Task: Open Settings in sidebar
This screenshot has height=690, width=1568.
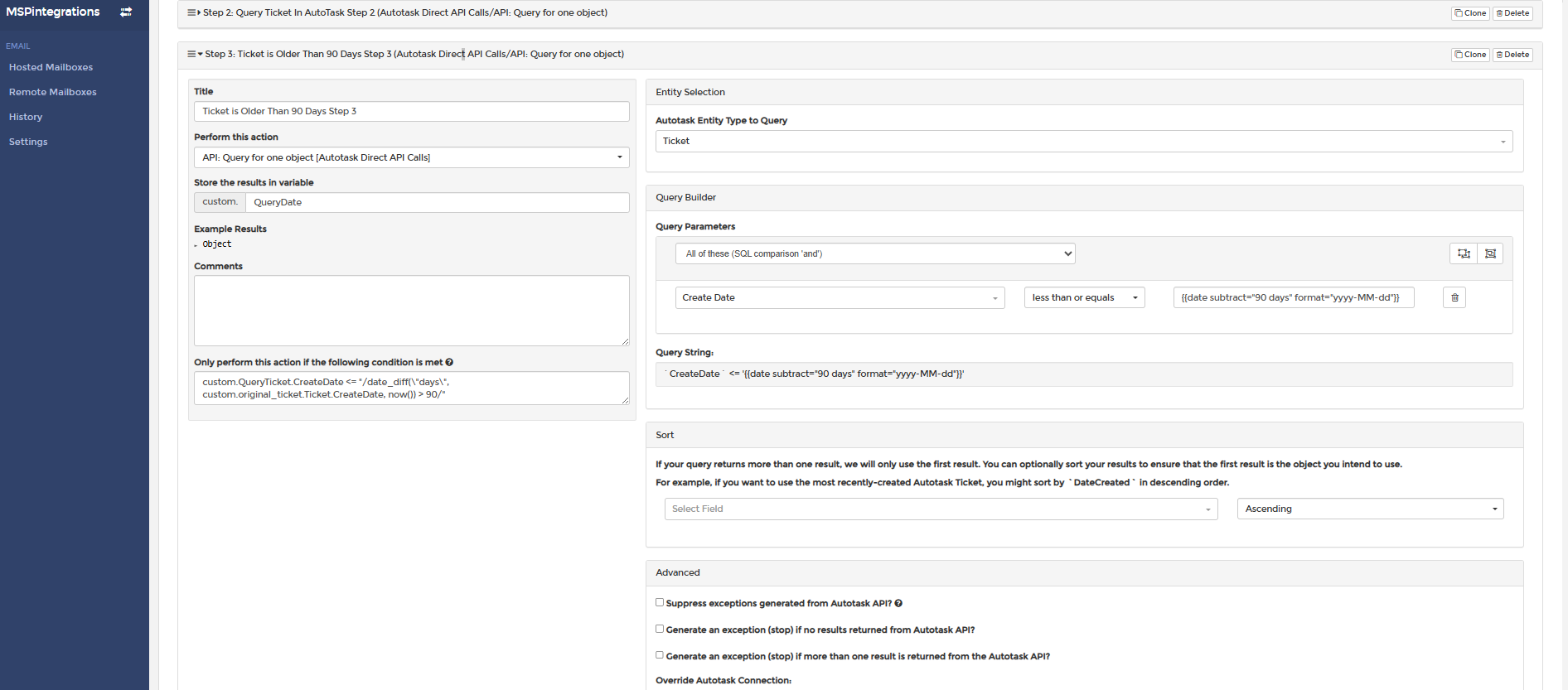Action: click(28, 142)
